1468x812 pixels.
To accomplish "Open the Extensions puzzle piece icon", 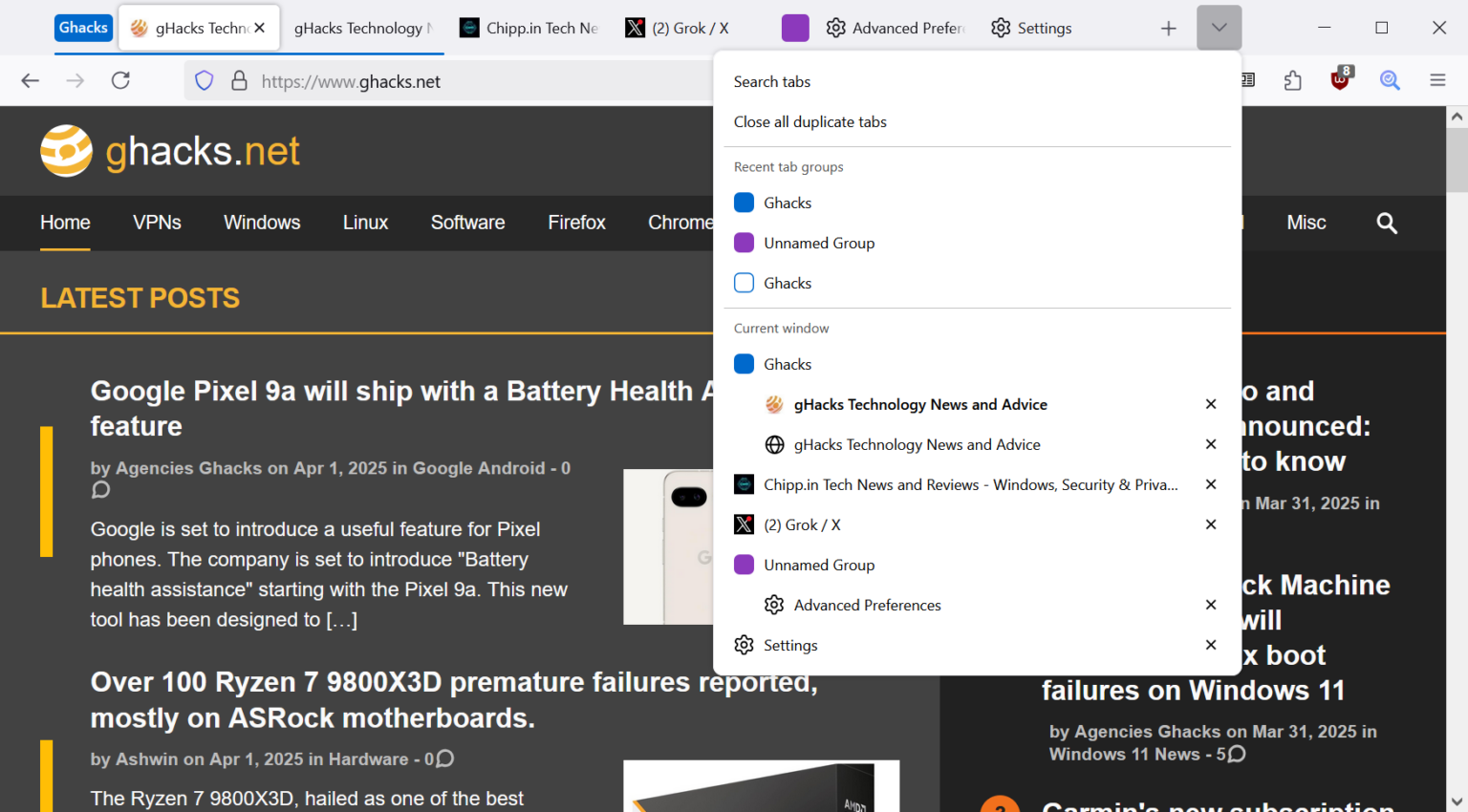I will pyautogui.click(x=1293, y=80).
